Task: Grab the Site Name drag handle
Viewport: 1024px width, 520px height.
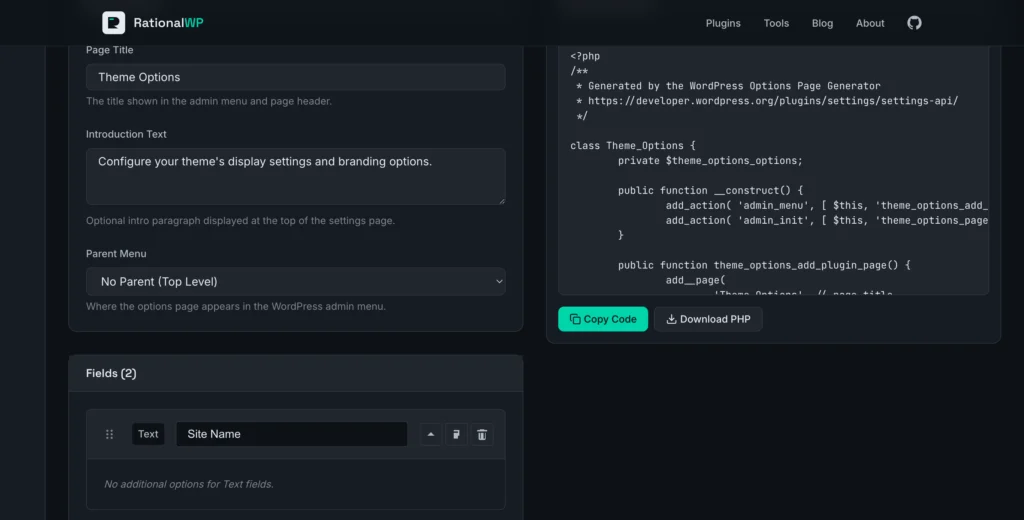Action: click(x=110, y=434)
